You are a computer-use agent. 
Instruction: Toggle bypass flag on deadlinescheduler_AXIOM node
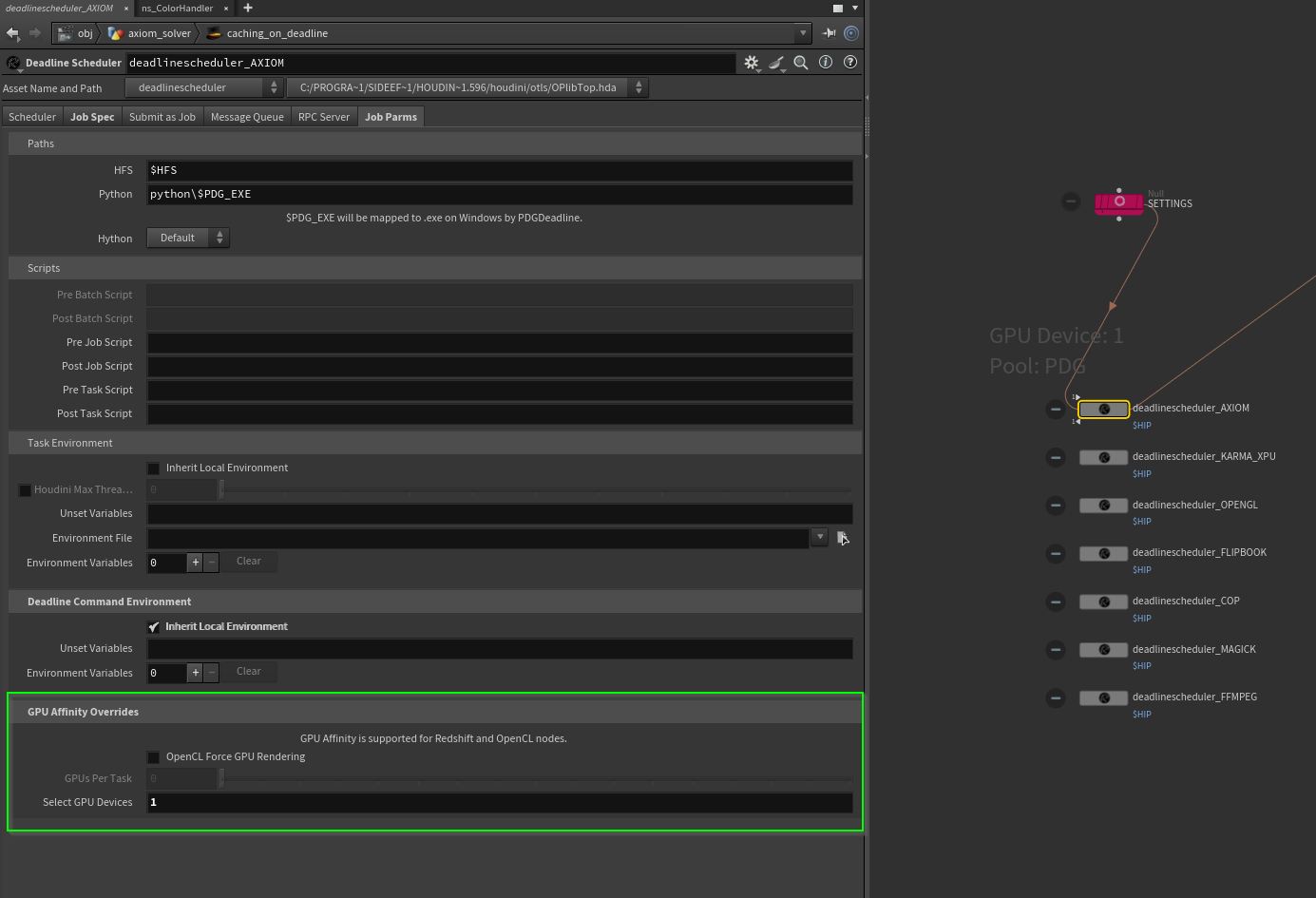point(1056,410)
